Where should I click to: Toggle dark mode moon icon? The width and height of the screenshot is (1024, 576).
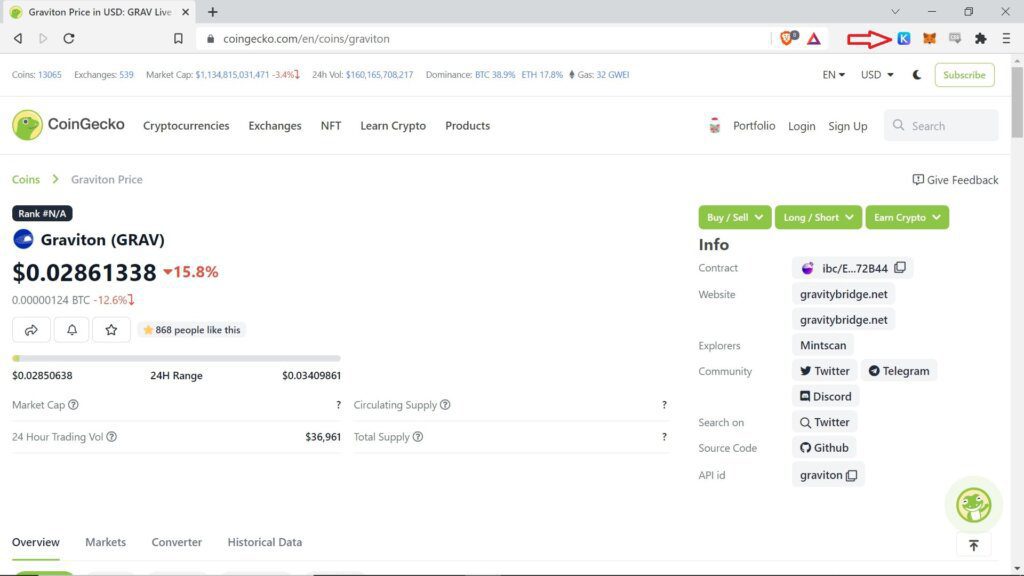[917, 74]
